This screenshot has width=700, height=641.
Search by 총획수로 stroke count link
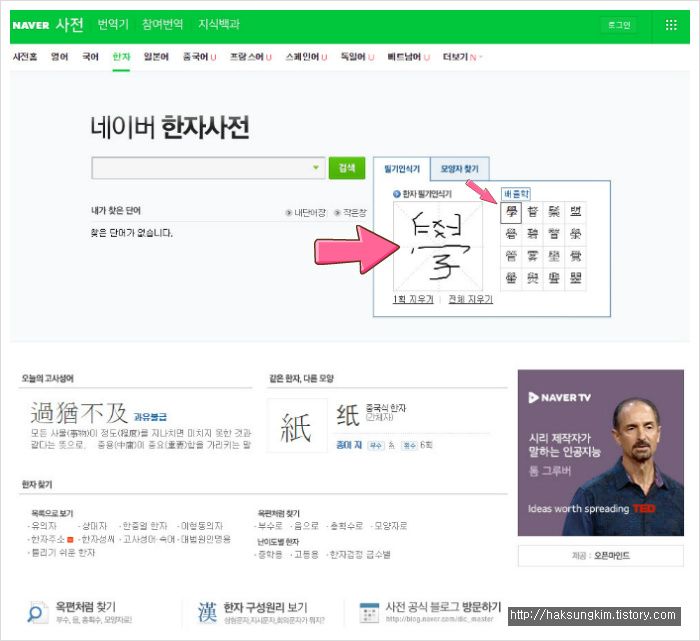346,526
